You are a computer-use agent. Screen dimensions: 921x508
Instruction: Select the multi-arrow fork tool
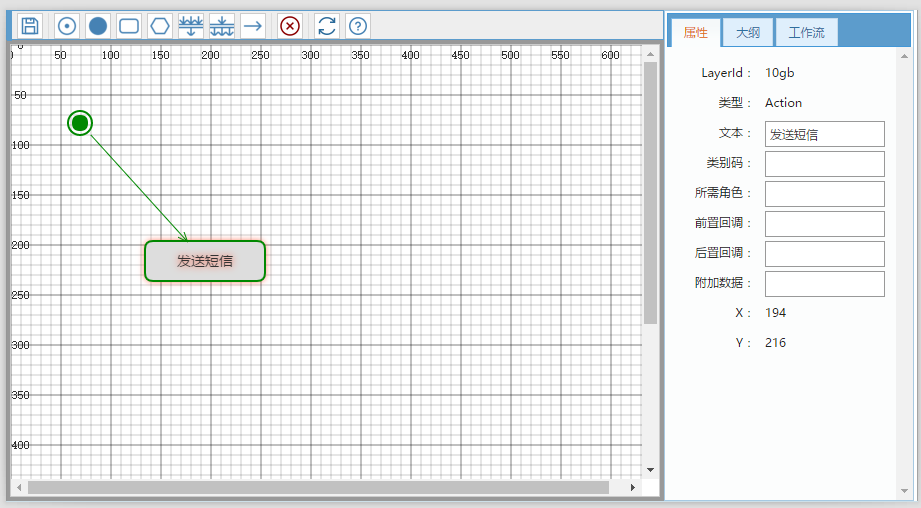coord(191,26)
